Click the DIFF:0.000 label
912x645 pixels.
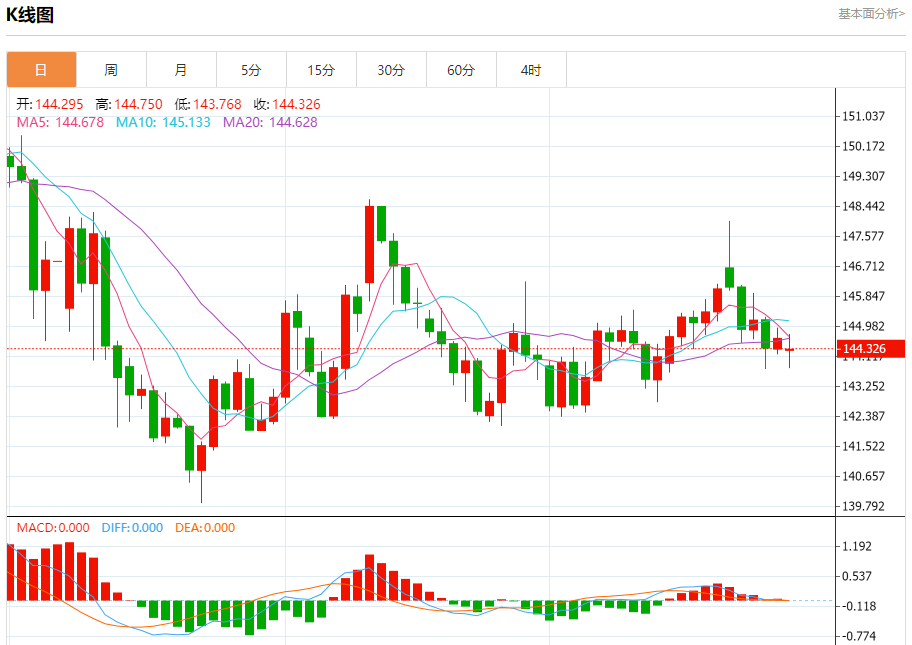[x=132, y=528]
